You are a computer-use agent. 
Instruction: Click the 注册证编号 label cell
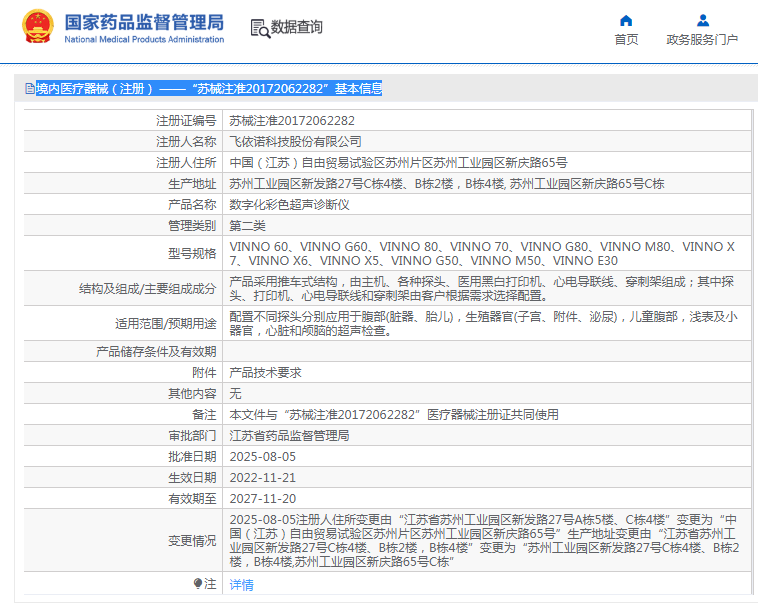click(x=123, y=121)
